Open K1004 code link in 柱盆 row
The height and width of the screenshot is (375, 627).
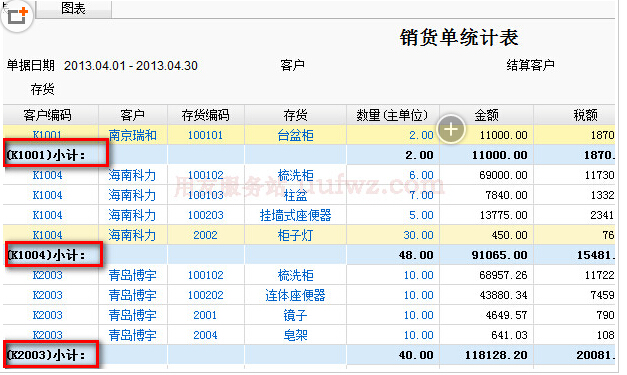pyautogui.click(x=47, y=195)
